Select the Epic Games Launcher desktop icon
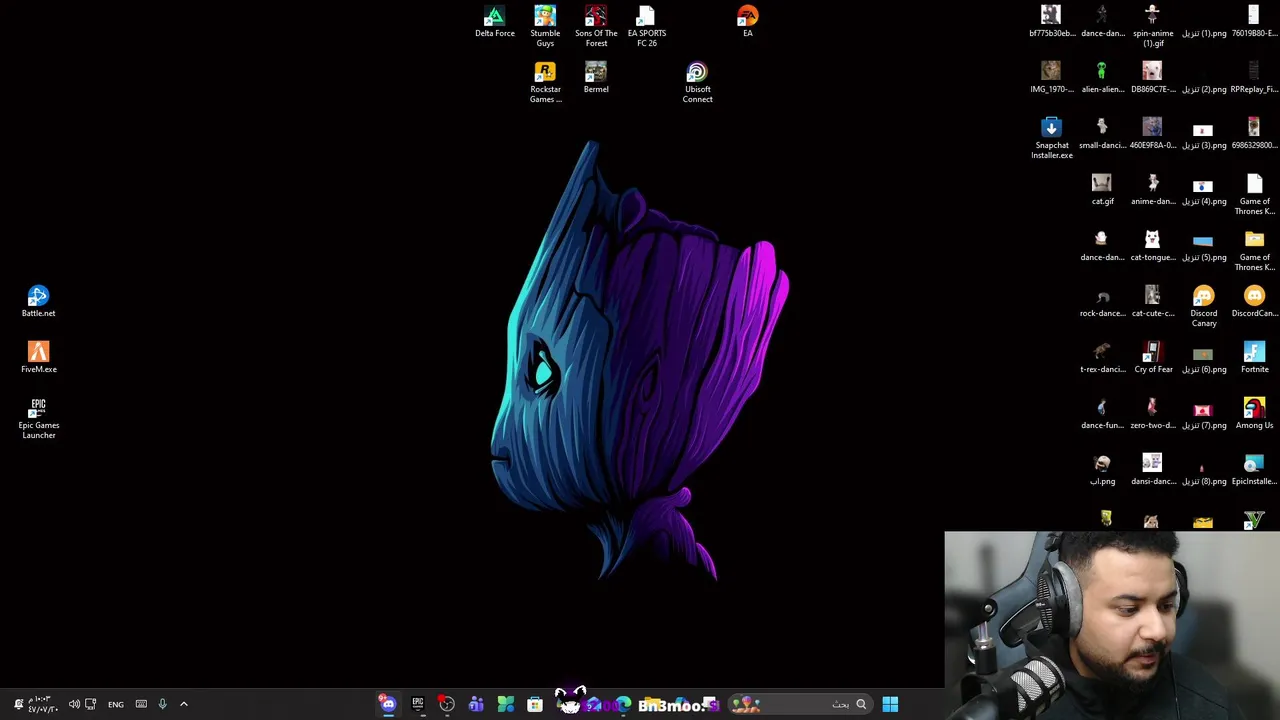This screenshot has height=720, width=1280. click(38, 419)
